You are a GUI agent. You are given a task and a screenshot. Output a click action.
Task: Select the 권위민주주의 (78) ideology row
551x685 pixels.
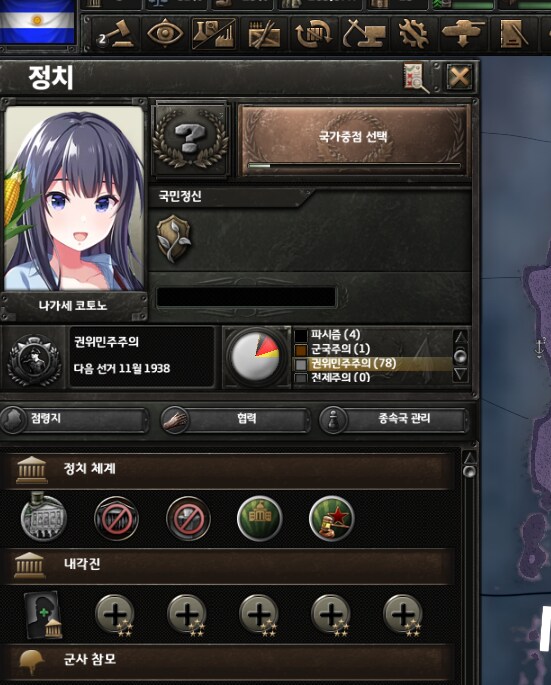(x=372, y=363)
